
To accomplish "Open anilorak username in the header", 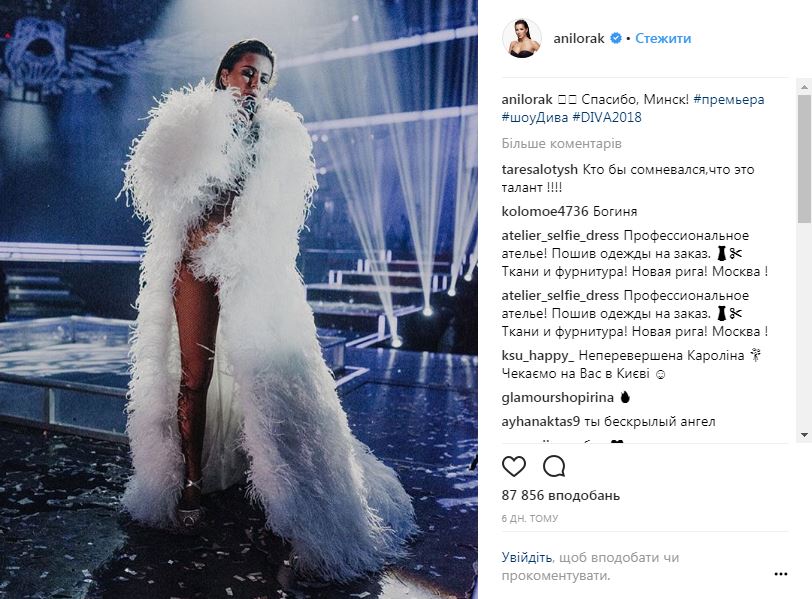I will pos(579,39).
